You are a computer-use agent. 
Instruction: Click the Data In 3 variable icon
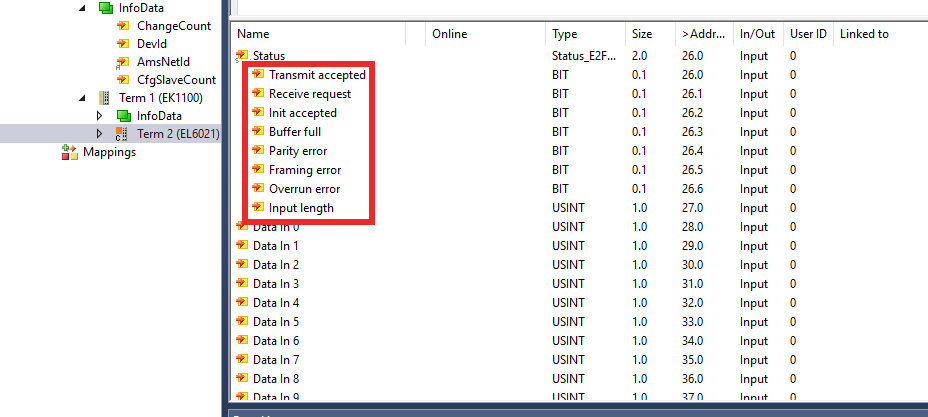click(242, 283)
